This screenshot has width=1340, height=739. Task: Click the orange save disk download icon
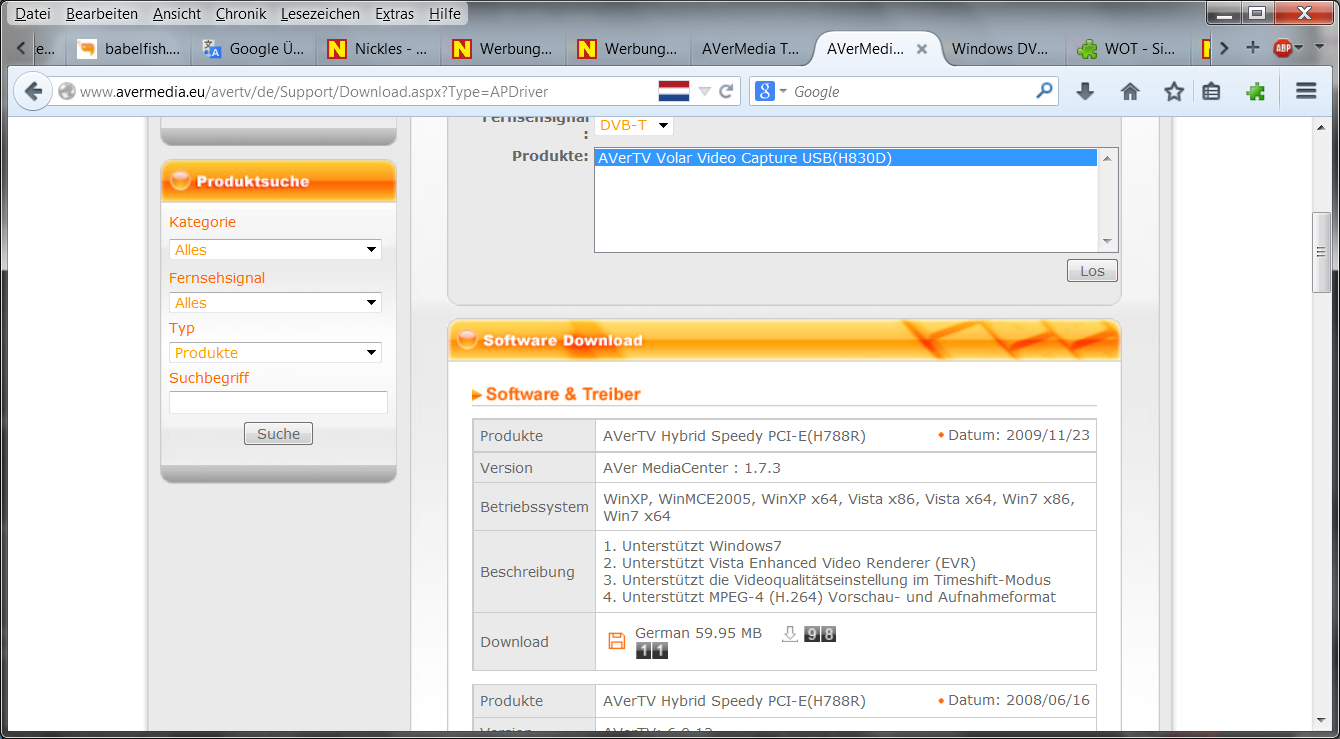617,641
